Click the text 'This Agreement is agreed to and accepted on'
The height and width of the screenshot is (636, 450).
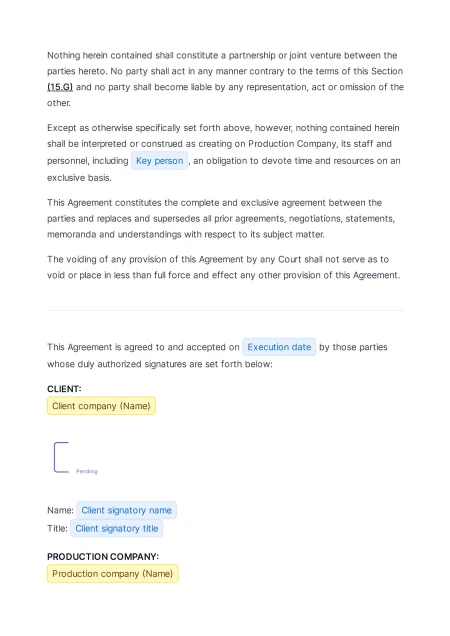pos(143,347)
